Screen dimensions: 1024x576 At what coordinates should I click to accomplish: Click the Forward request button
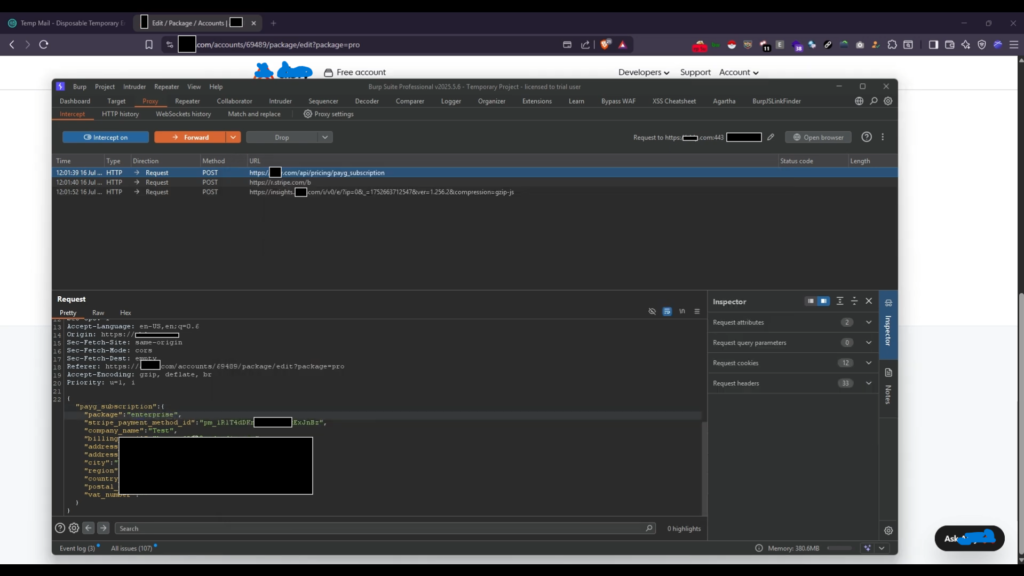(190, 137)
